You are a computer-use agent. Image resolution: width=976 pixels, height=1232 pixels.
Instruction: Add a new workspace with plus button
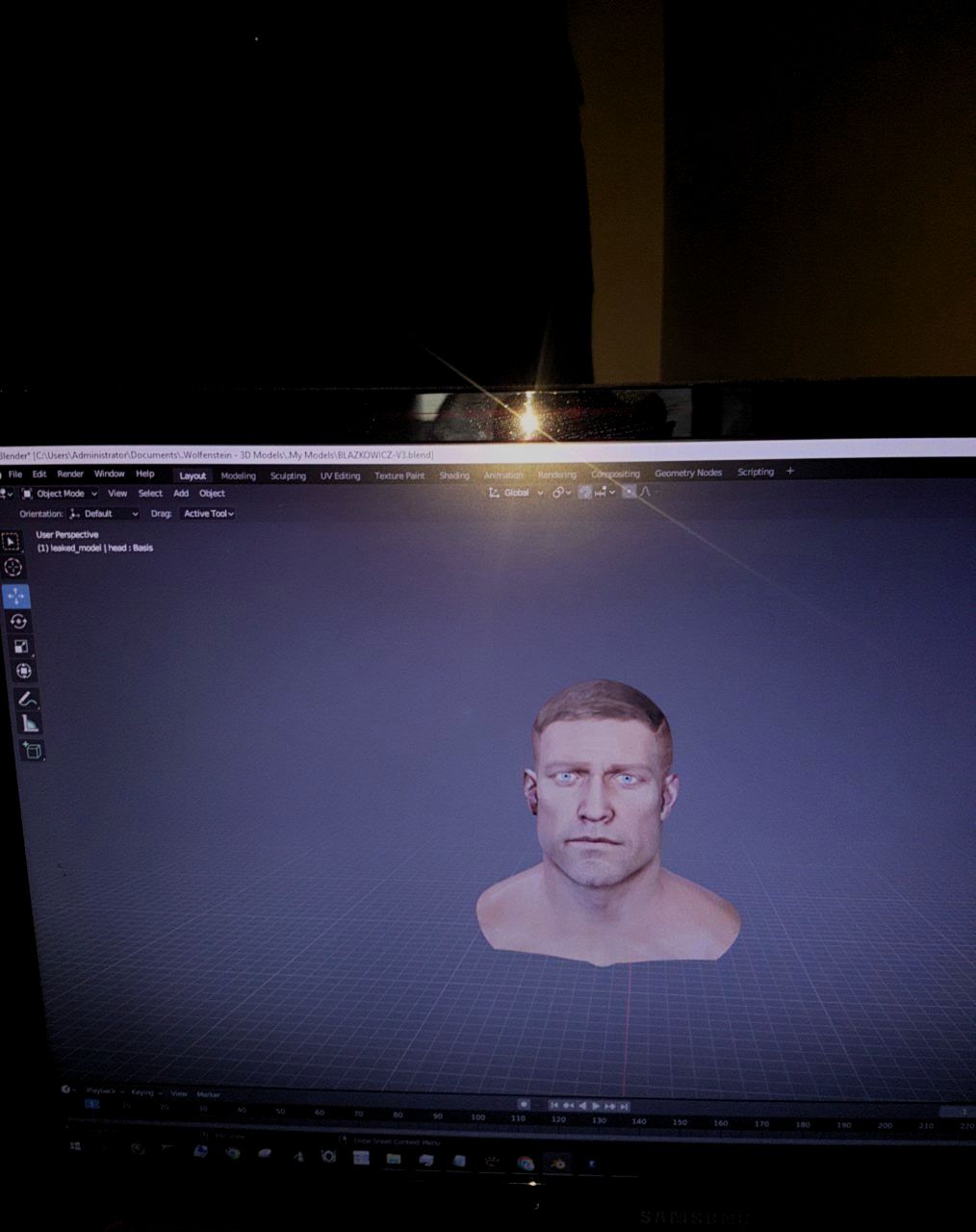pos(790,471)
